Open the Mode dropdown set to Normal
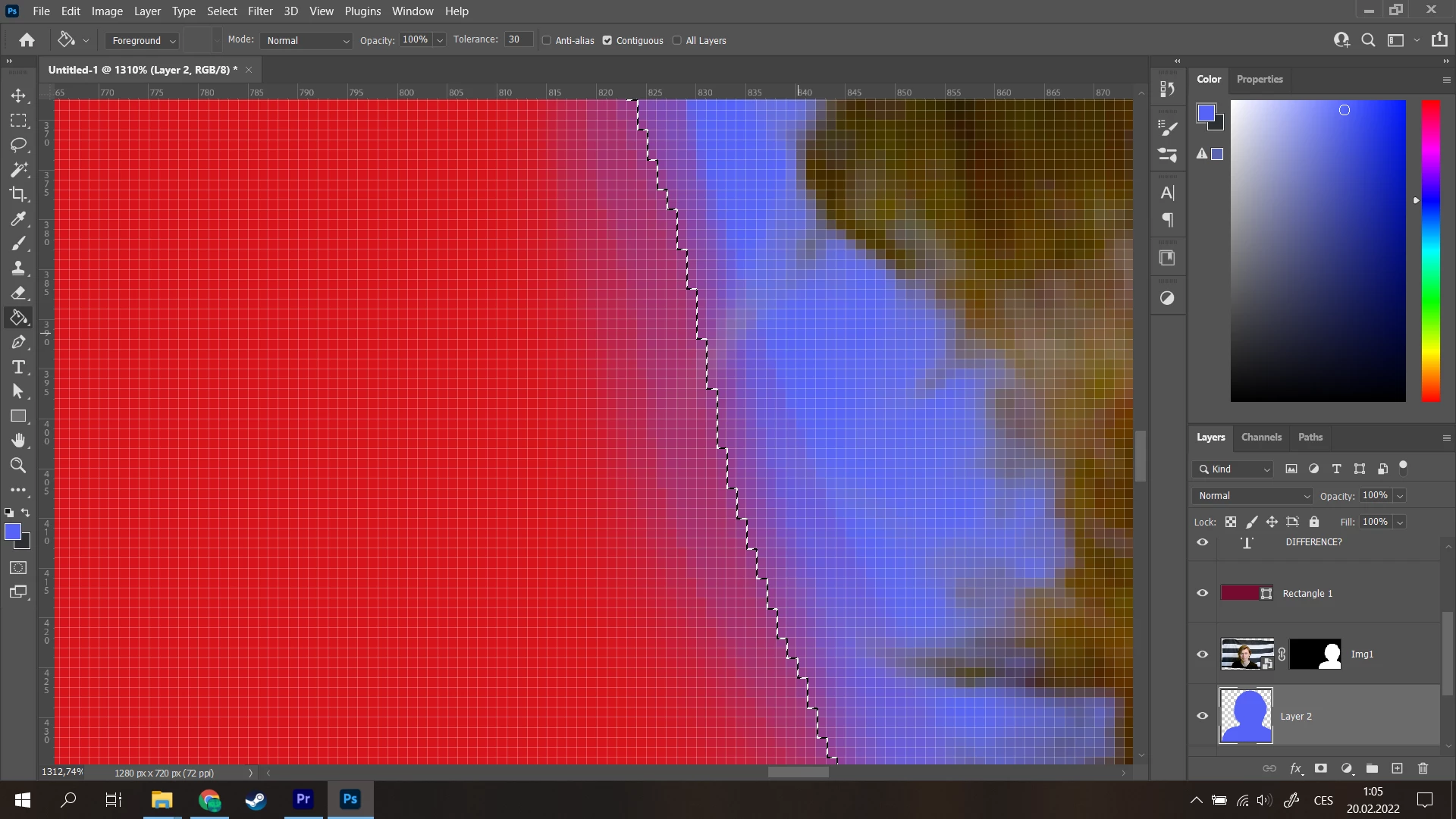 307,40
